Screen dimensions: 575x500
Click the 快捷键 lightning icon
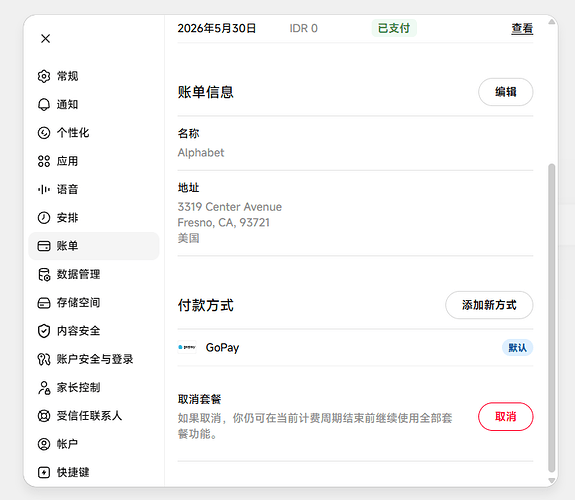[x=44, y=472]
